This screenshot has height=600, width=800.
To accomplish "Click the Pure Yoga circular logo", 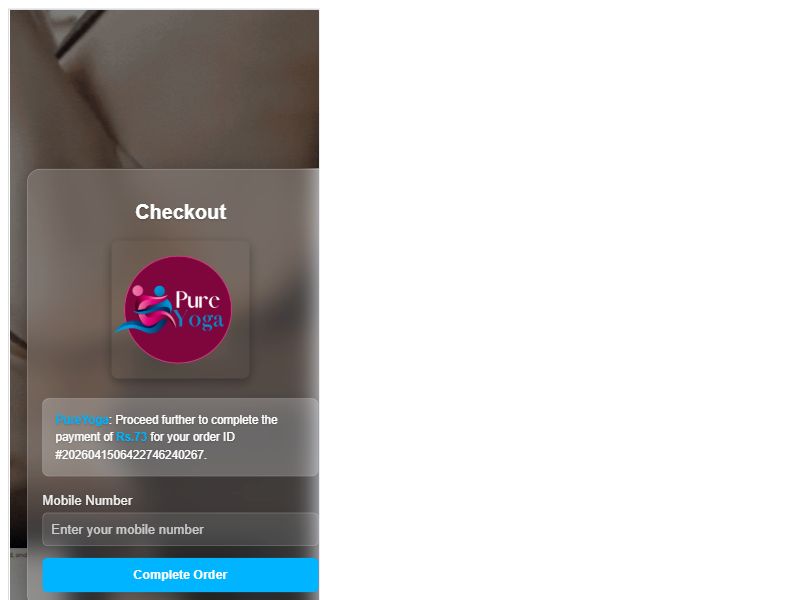I will tap(178, 310).
